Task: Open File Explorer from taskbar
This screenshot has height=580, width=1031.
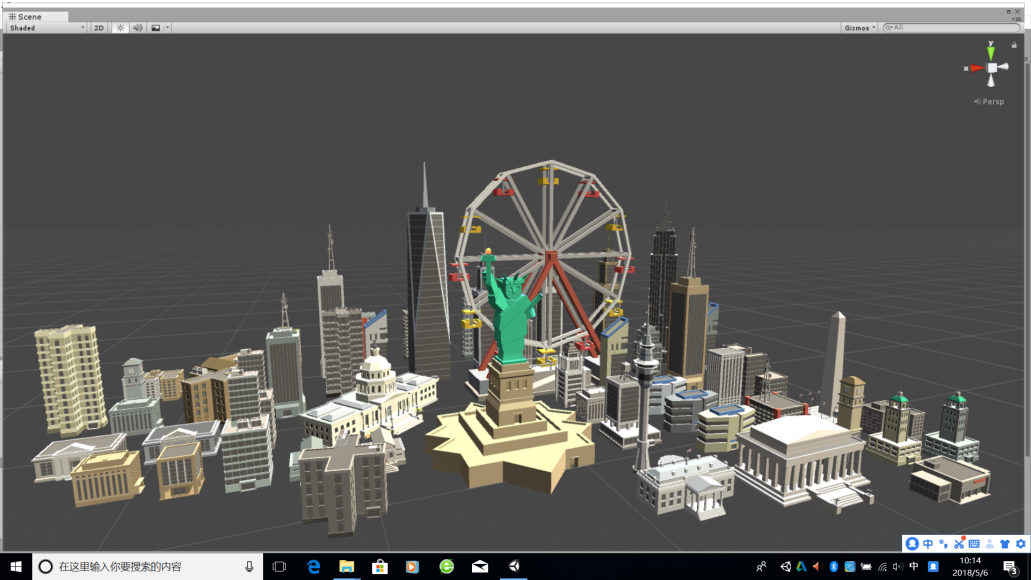Action: click(347, 566)
